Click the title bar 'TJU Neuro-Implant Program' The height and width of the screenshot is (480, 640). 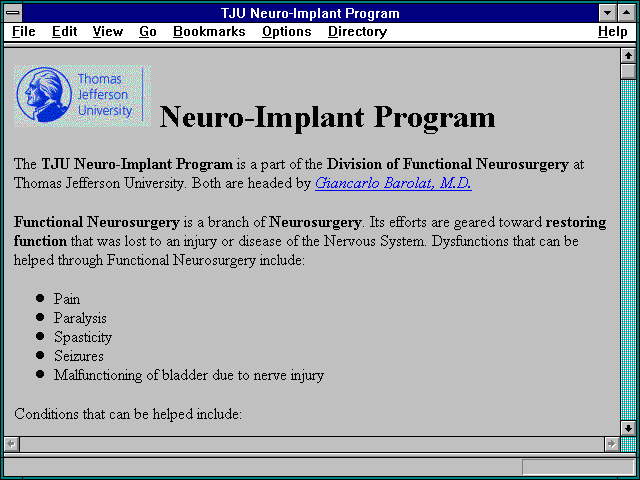tap(310, 13)
